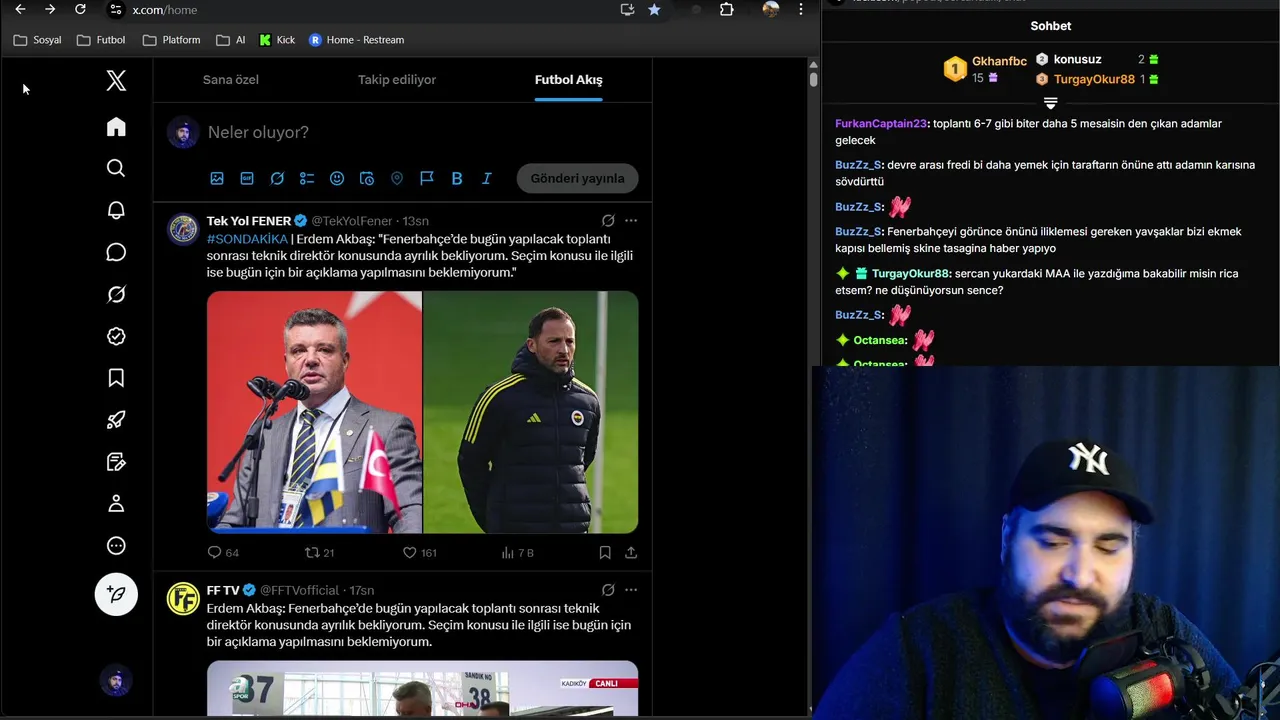Open Futbol bookmarks folder
The width and height of the screenshot is (1280, 720).
(101, 40)
